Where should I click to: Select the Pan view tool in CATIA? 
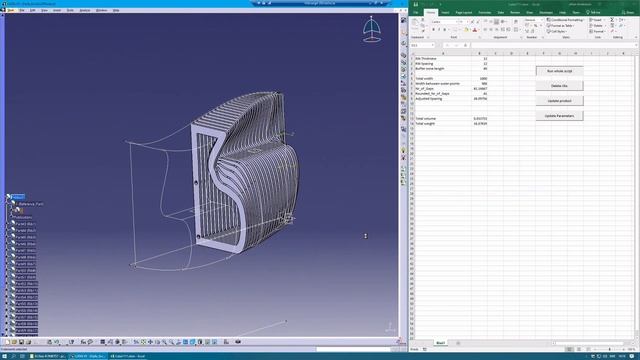pos(151,342)
